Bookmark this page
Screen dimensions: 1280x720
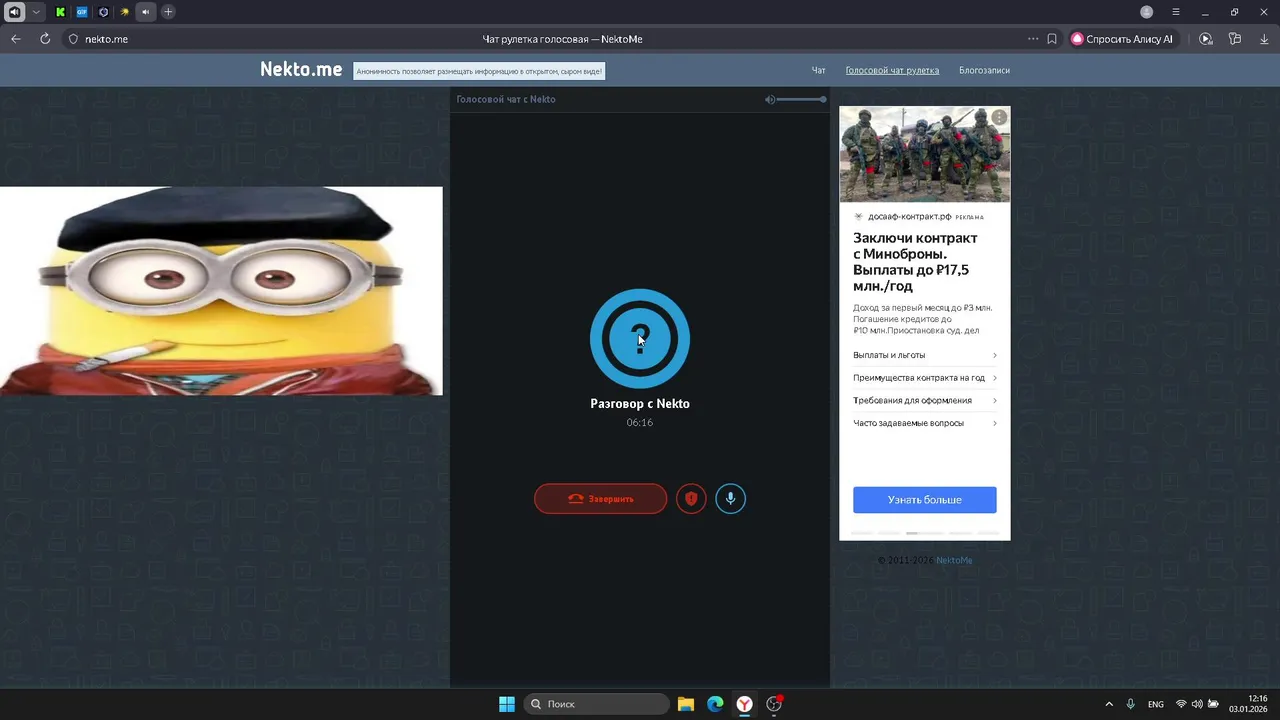1052,39
